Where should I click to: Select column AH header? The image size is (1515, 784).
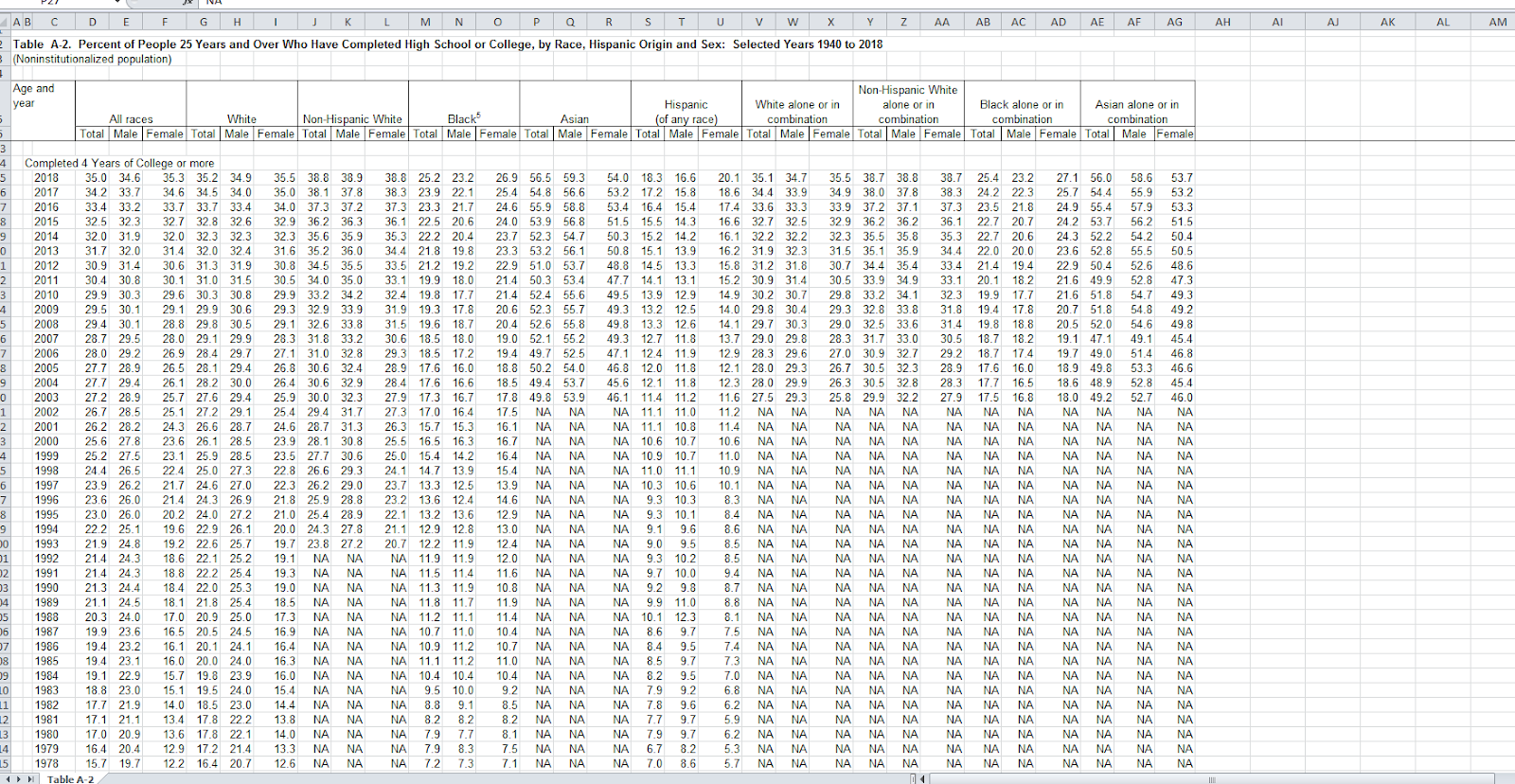tap(1222, 22)
